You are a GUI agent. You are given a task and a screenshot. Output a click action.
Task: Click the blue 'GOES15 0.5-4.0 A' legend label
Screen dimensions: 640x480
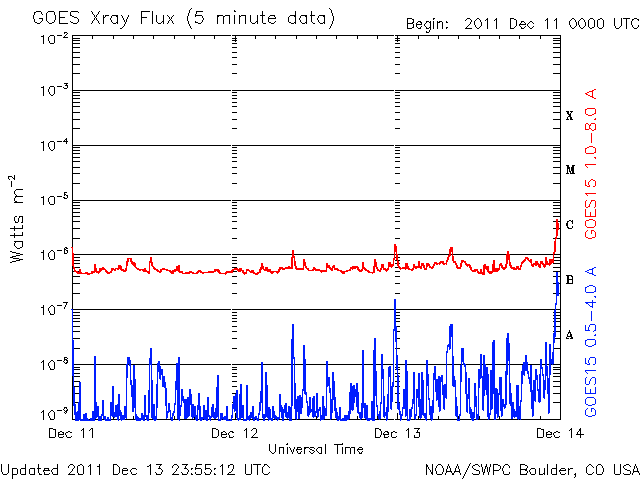(591, 342)
